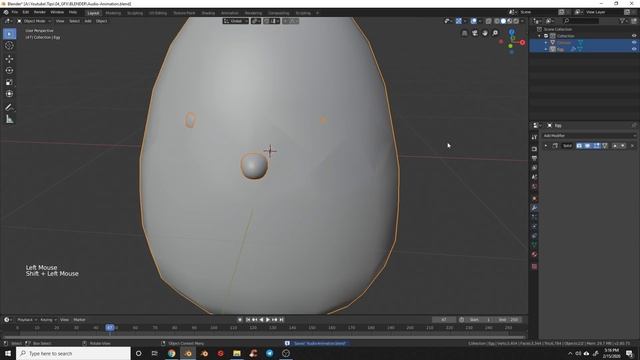Open the Modifiers properties tab

pyautogui.click(x=534, y=208)
